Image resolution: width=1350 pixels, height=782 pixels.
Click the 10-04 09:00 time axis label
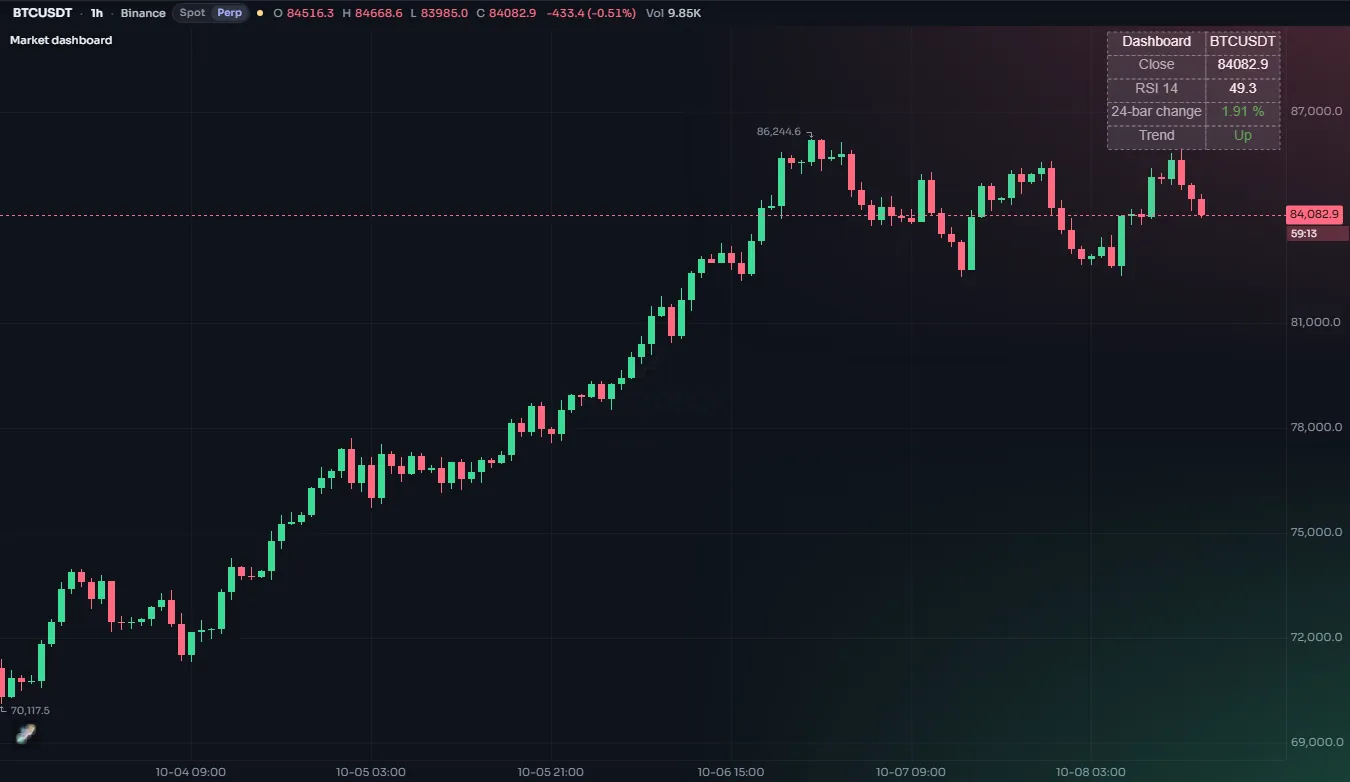point(191,772)
